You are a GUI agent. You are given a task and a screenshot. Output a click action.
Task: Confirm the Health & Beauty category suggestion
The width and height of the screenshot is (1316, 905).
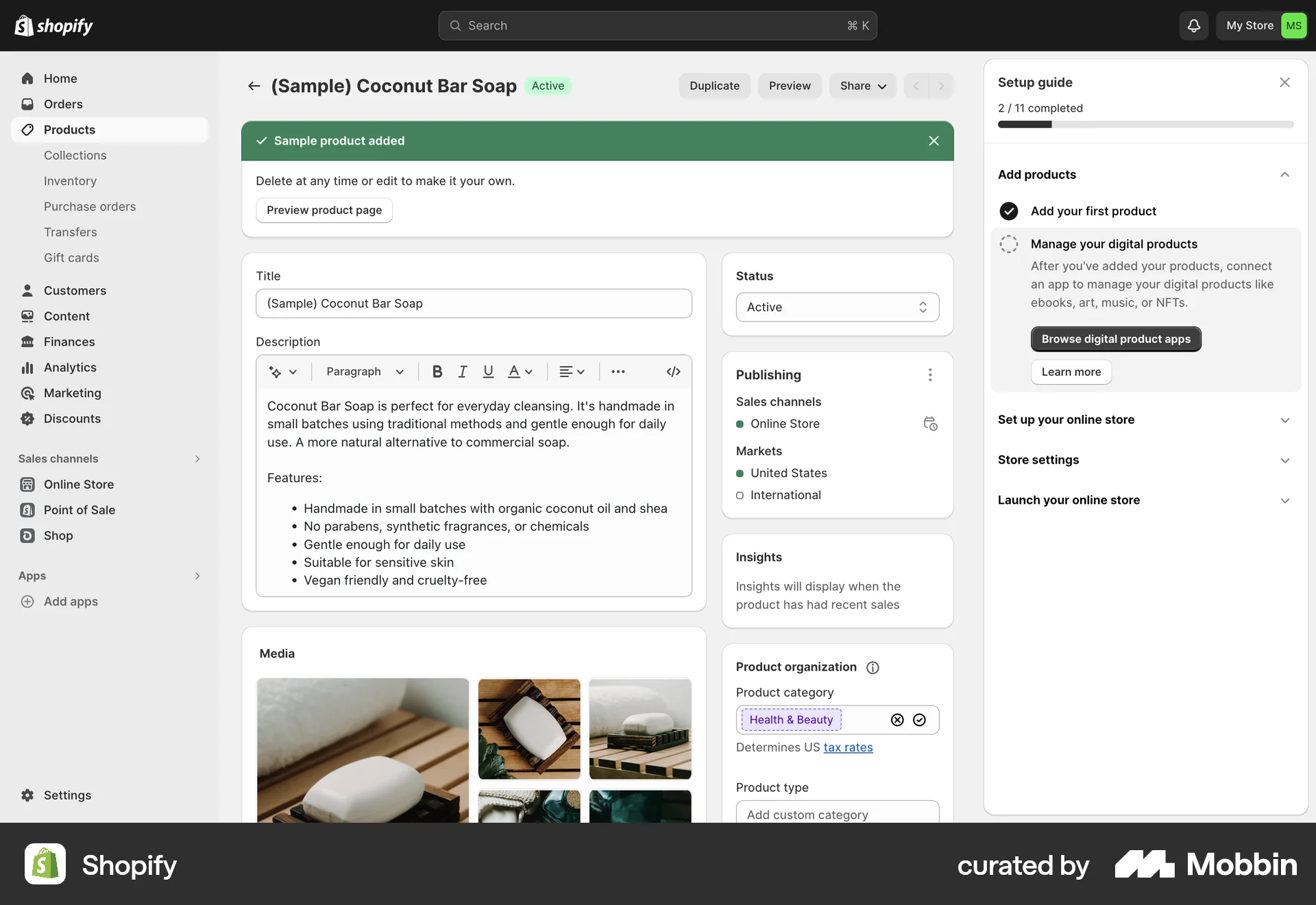pyautogui.click(x=919, y=720)
